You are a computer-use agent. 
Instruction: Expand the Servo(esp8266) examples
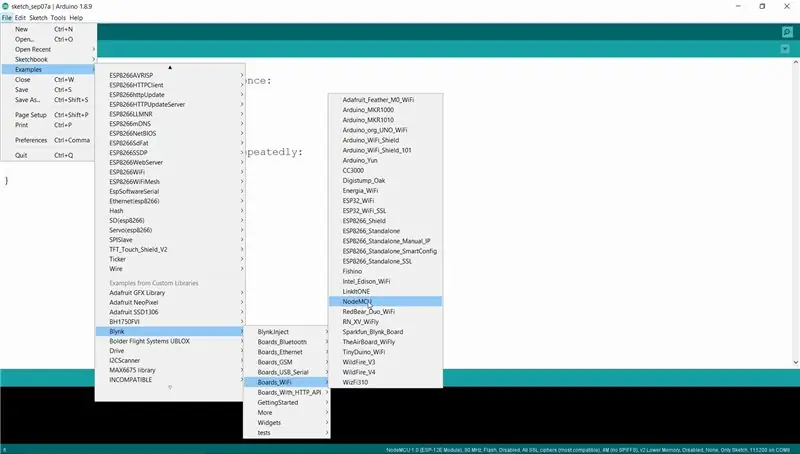coord(170,230)
